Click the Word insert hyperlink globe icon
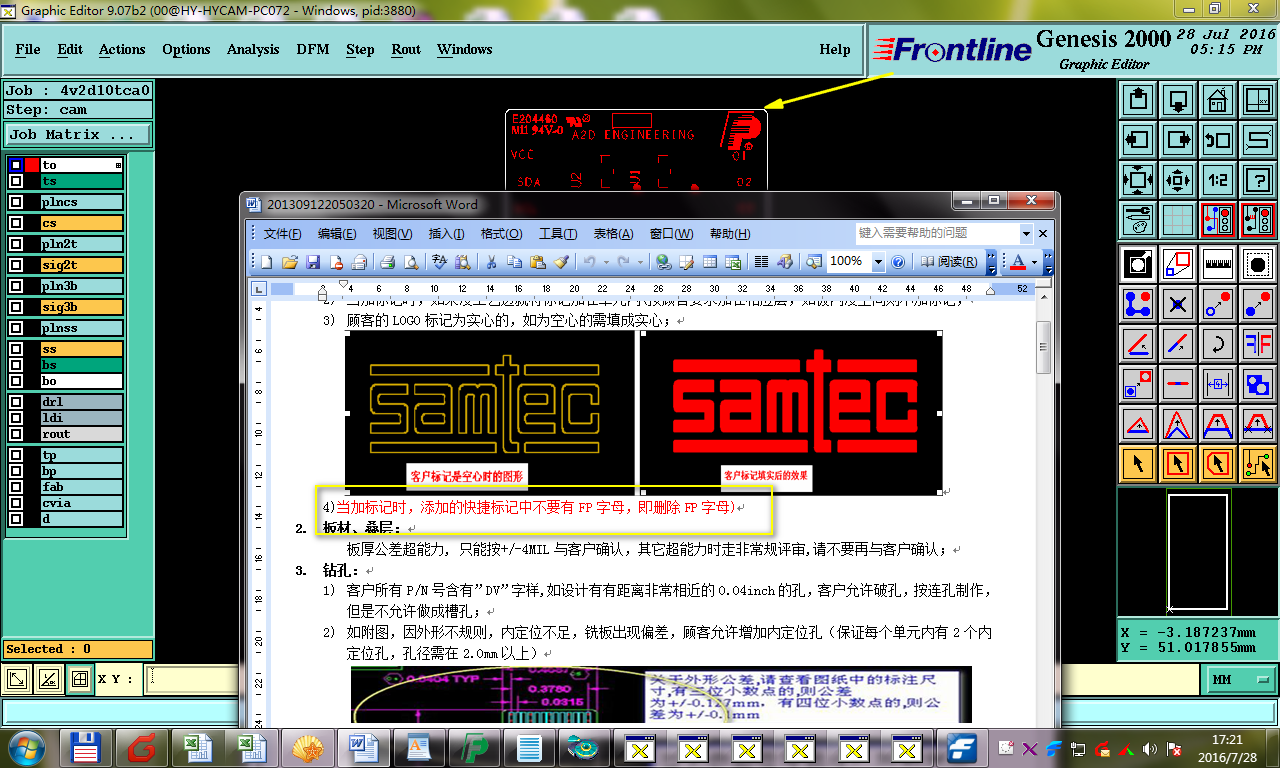 pyautogui.click(x=664, y=262)
